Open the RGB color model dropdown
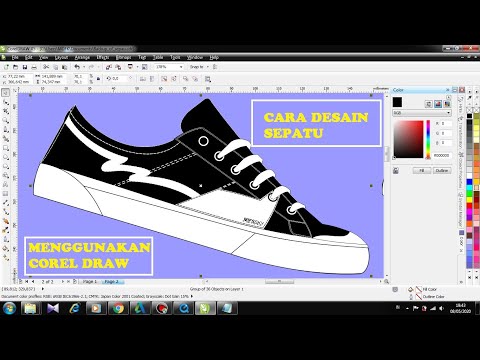The height and width of the screenshot is (360, 480). (422, 113)
